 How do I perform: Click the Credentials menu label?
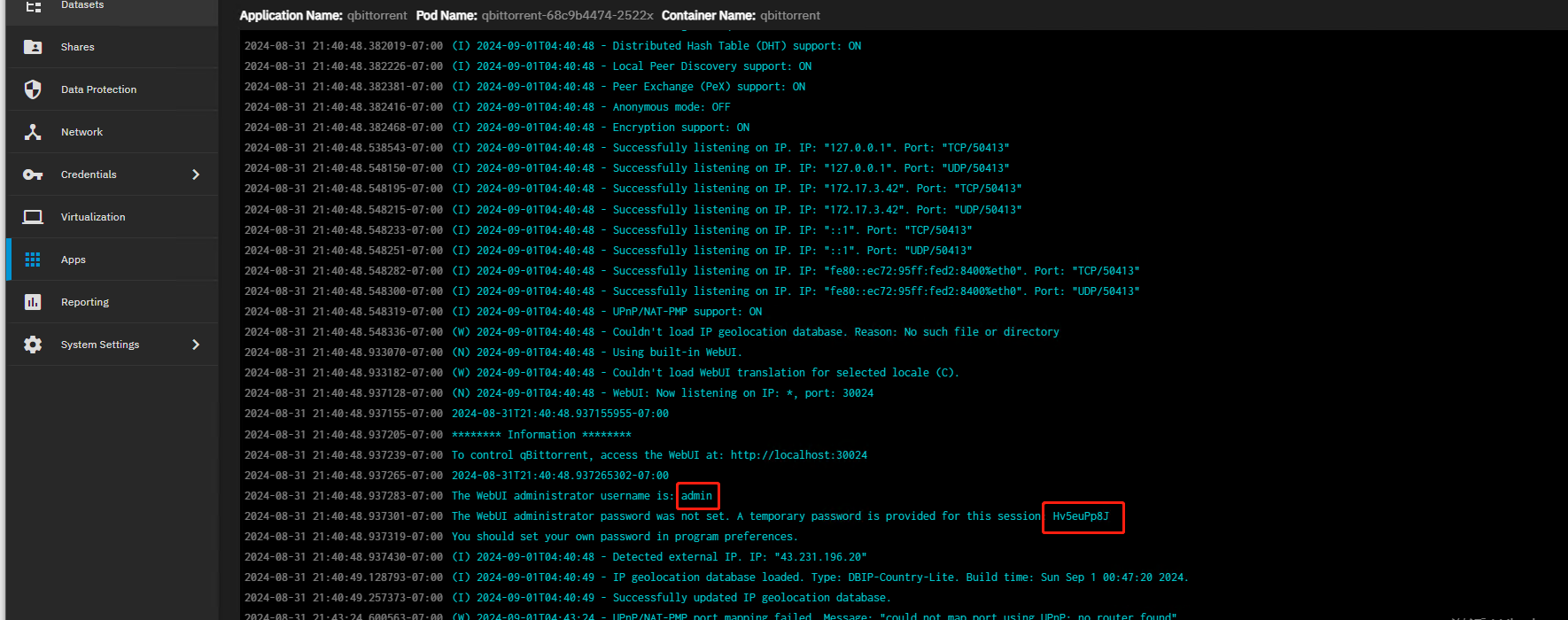click(x=89, y=174)
